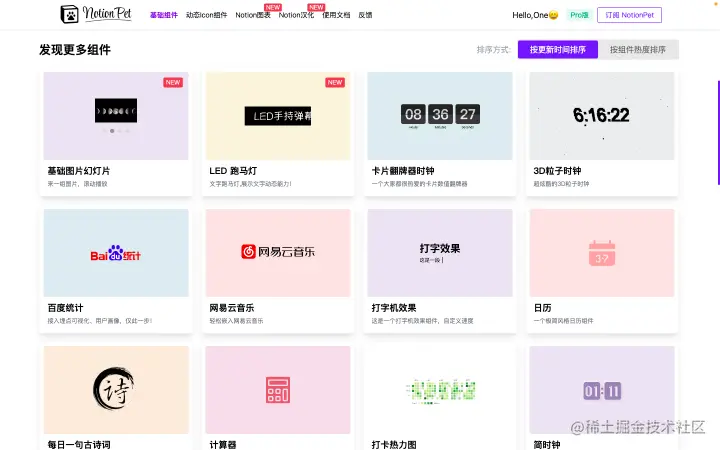Click the 卡片翻牌器时钟 title
The width and height of the screenshot is (720, 450).
click(x=403, y=171)
